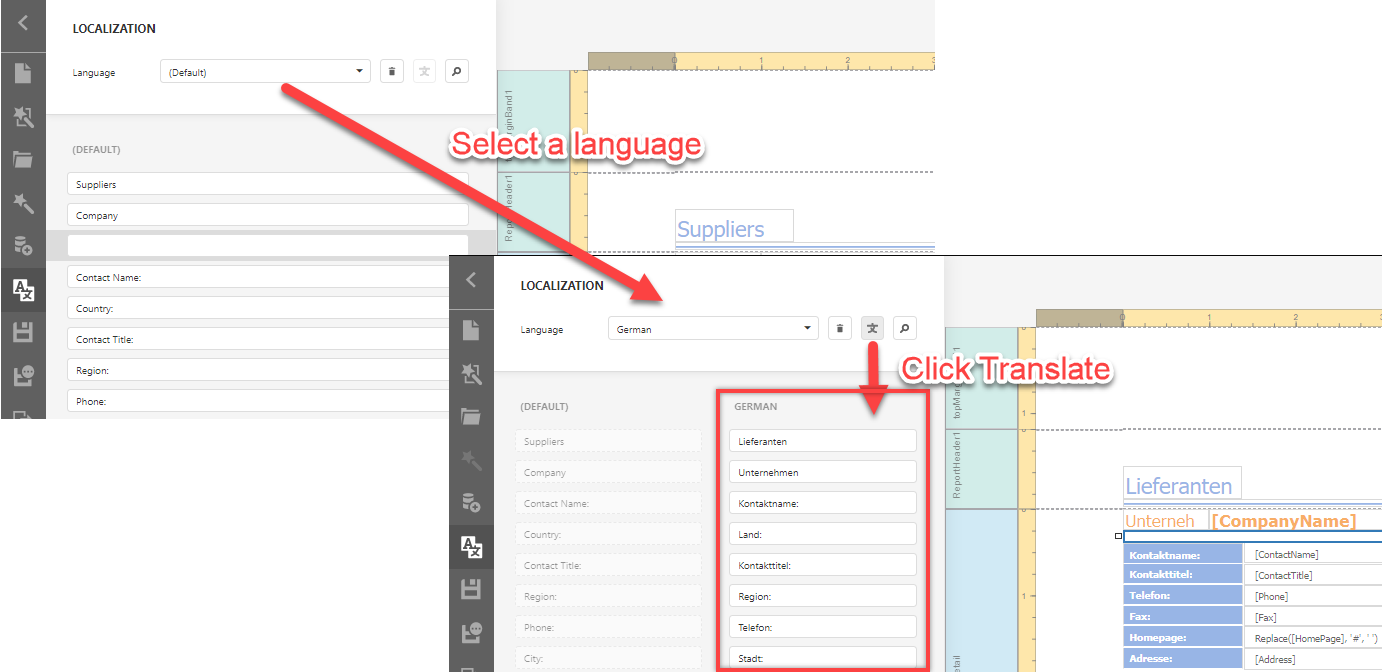Click the Kontakttitel: translation field
Screen dimensions: 1382x672
coord(823,565)
